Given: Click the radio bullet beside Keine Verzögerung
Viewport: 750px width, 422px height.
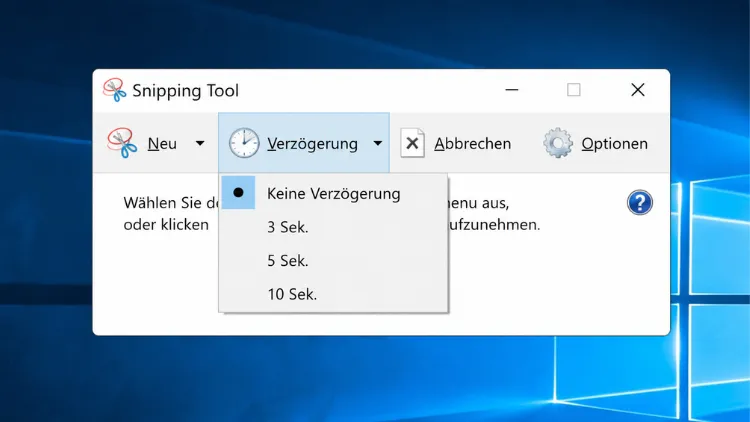Looking at the screenshot, I should (x=238, y=192).
